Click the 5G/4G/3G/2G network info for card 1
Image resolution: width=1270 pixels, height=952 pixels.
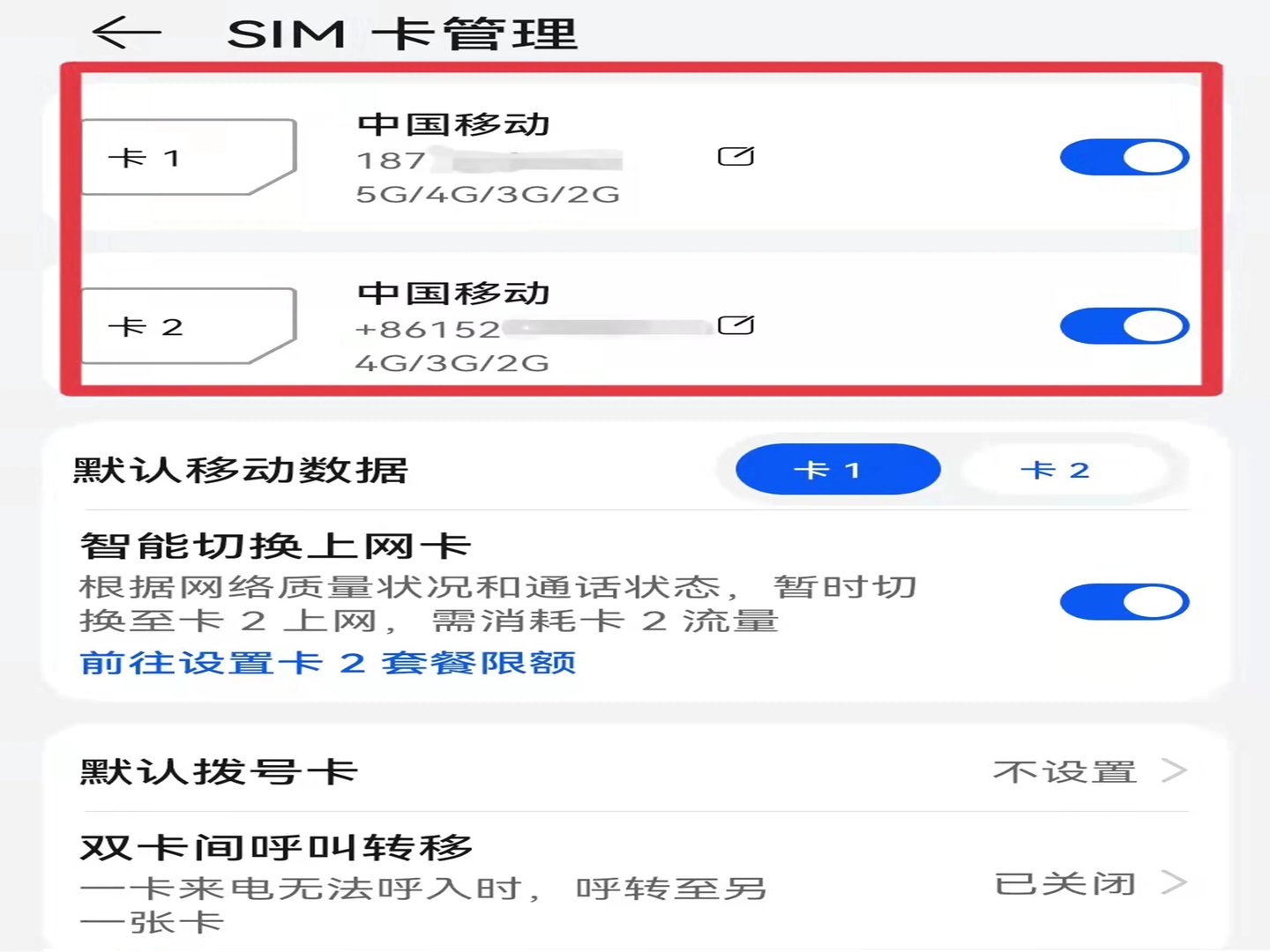[489, 194]
